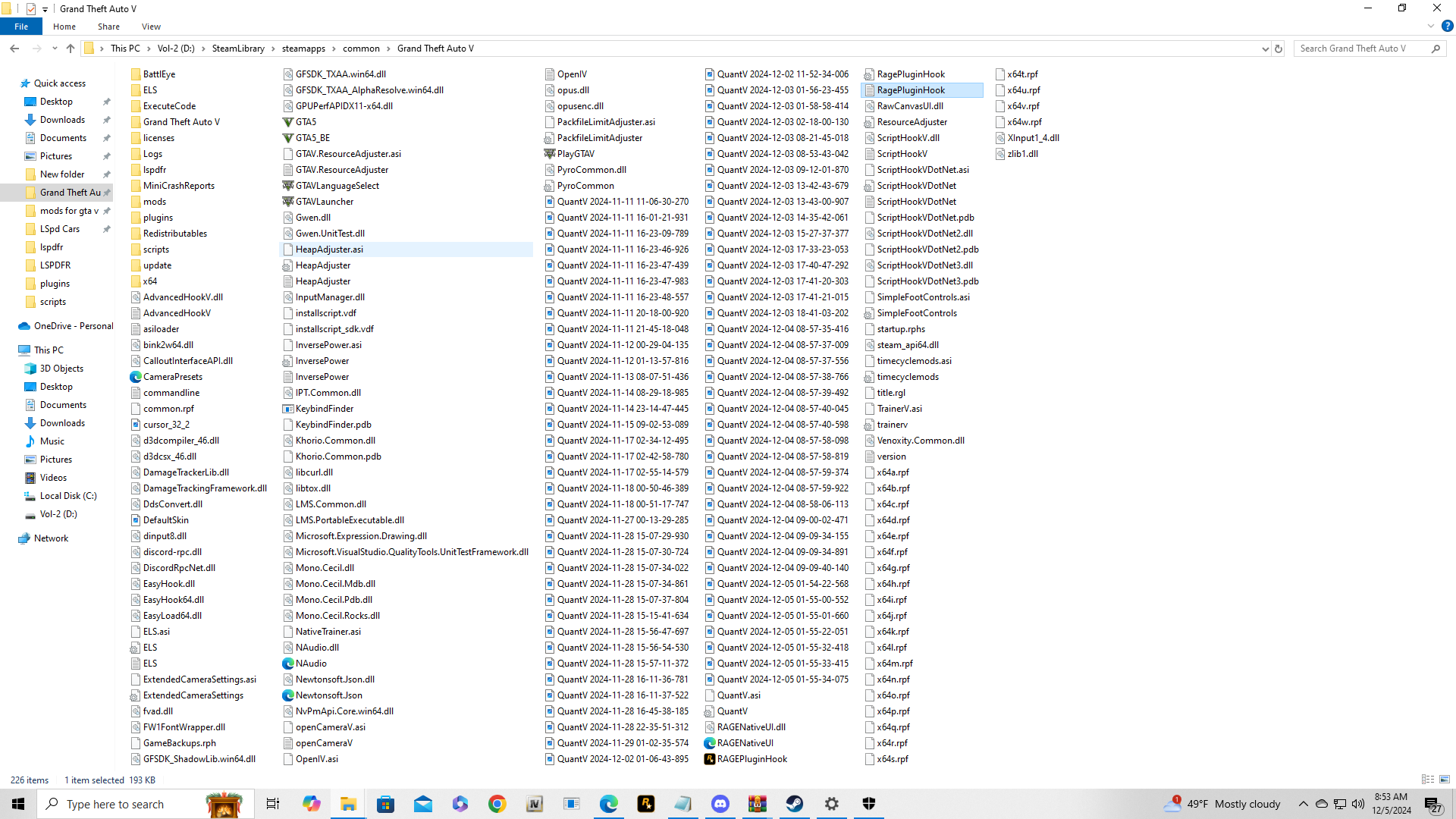
Task: Open address bar history dropdown
Action: pyautogui.click(x=1265, y=49)
